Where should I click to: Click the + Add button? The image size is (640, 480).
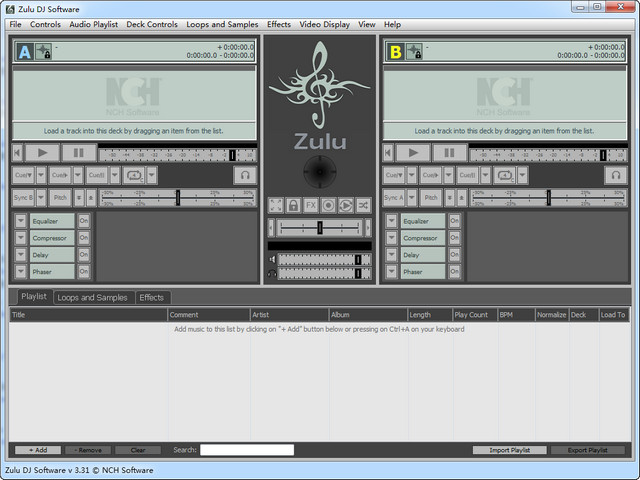tap(38, 450)
